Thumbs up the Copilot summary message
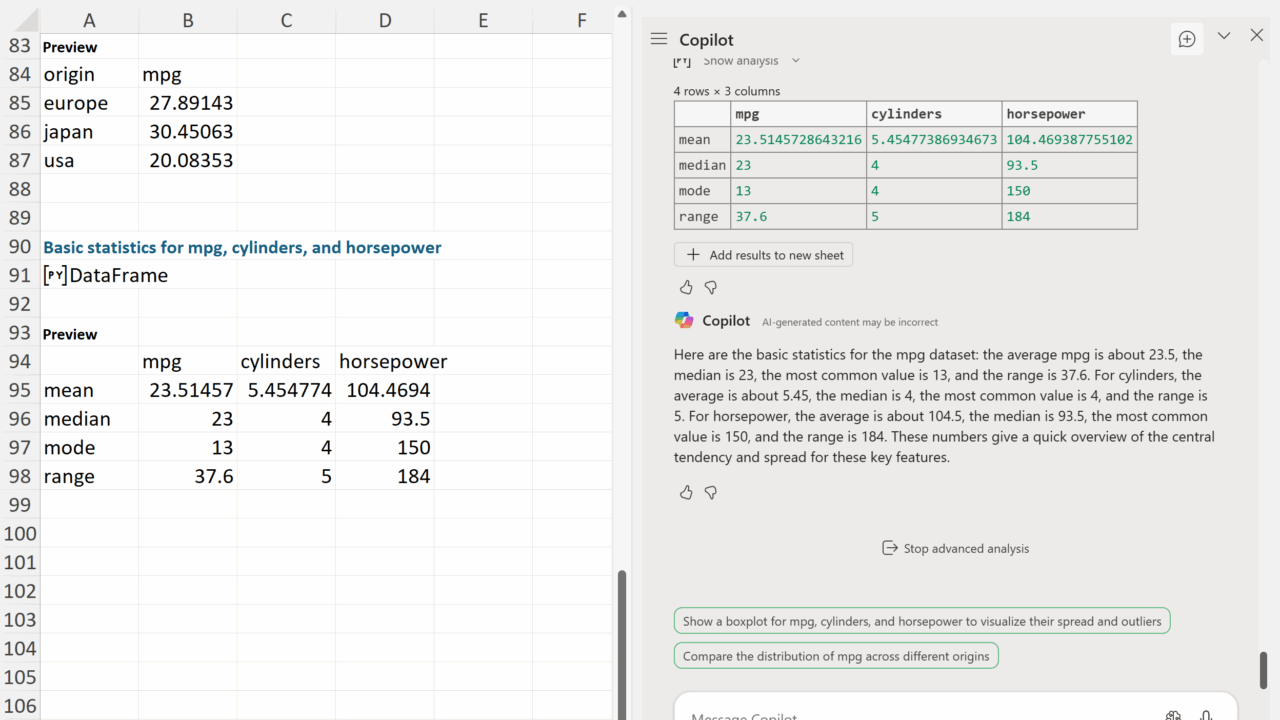The height and width of the screenshot is (720, 1280). 686,493
